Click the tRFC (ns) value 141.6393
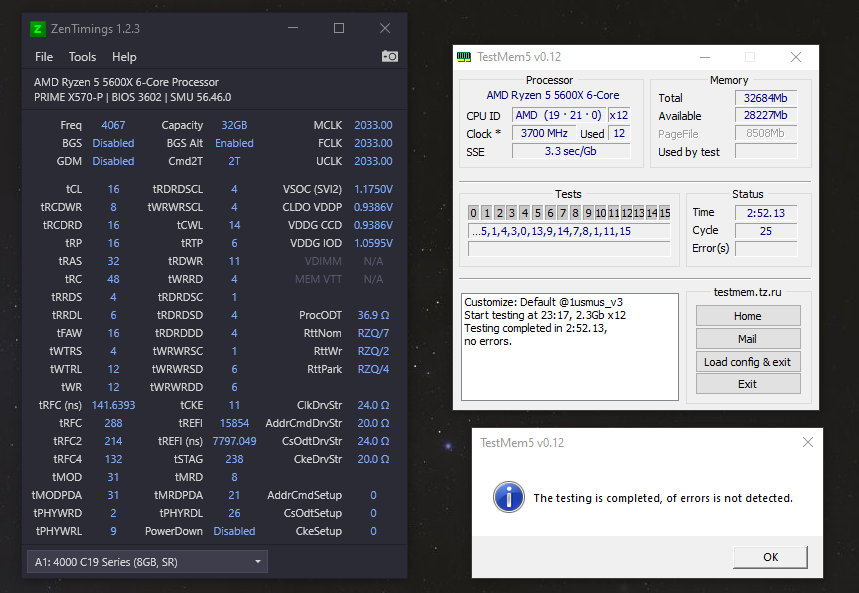Image resolution: width=859 pixels, height=593 pixels. (x=113, y=405)
